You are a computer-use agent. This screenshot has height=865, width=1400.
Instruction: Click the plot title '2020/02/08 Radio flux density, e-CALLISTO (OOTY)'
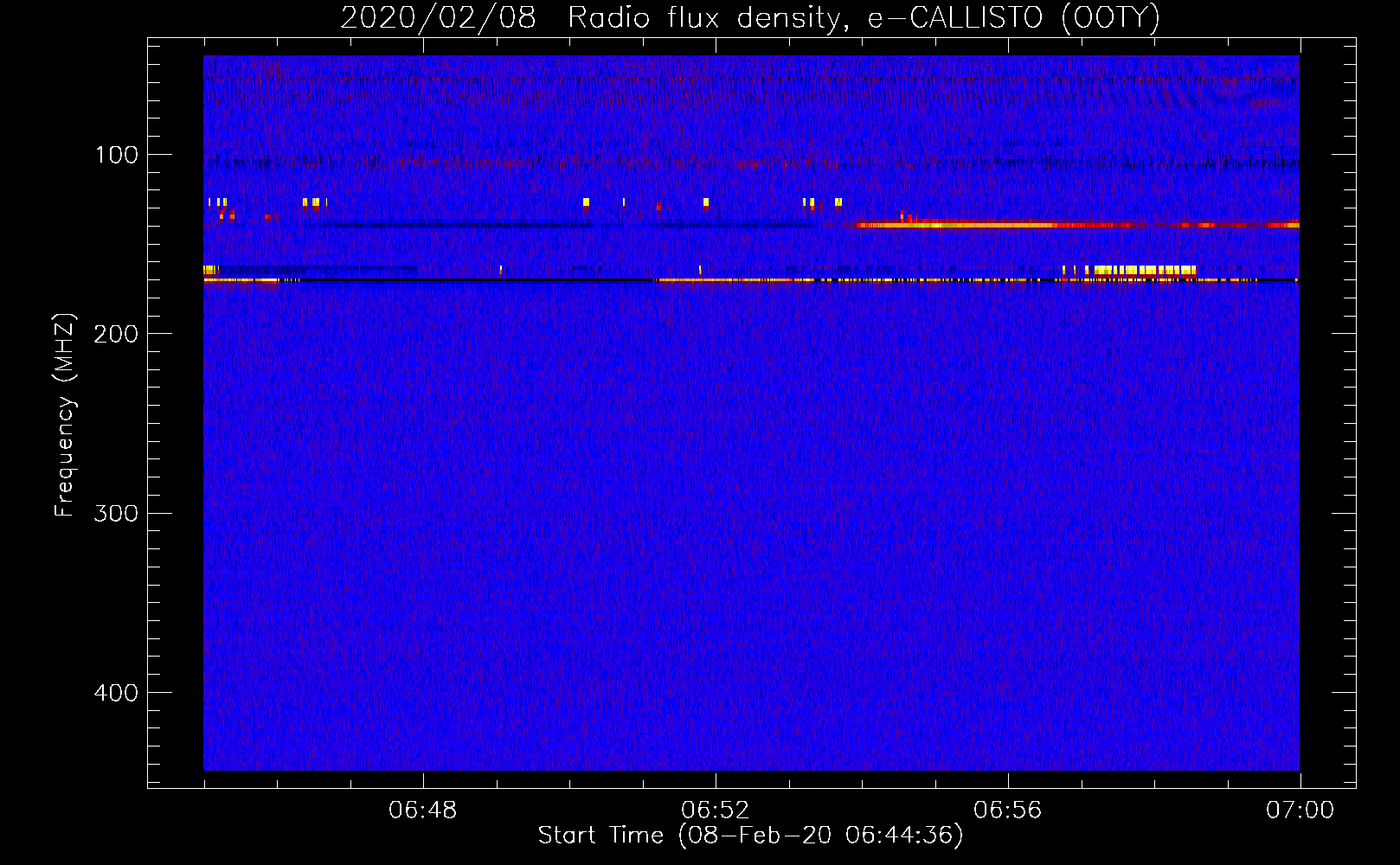750,18
